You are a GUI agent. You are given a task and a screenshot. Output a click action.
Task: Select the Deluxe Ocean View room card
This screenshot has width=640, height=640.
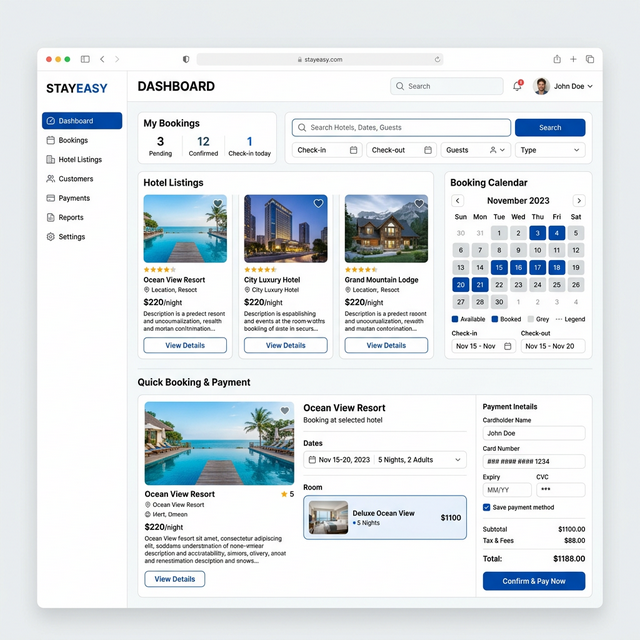coord(385,518)
